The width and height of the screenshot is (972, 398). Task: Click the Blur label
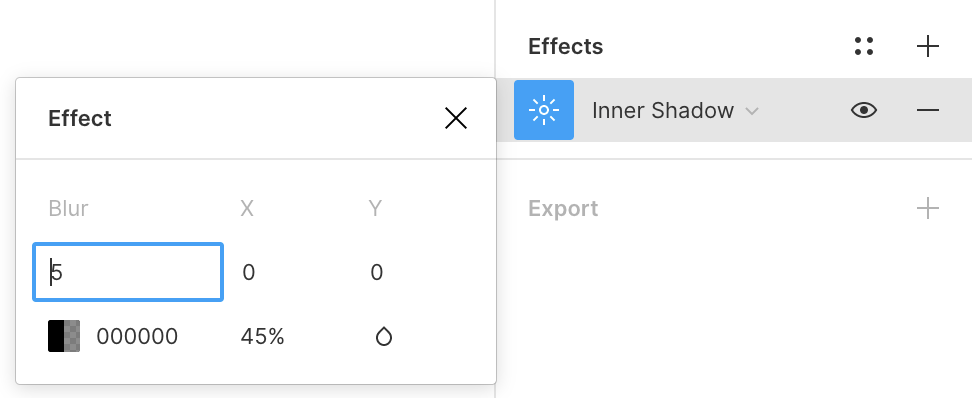68,208
